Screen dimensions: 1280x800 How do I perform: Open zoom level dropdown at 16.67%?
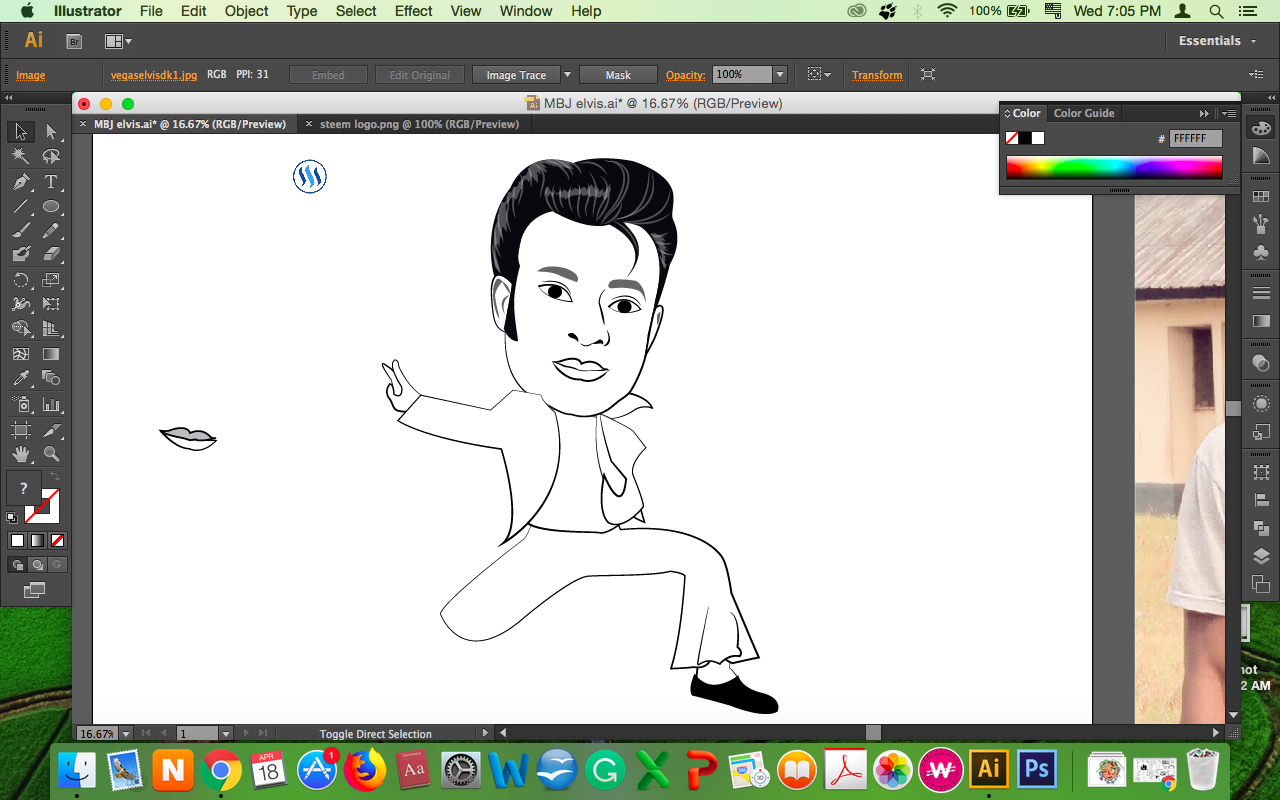pos(124,733)
